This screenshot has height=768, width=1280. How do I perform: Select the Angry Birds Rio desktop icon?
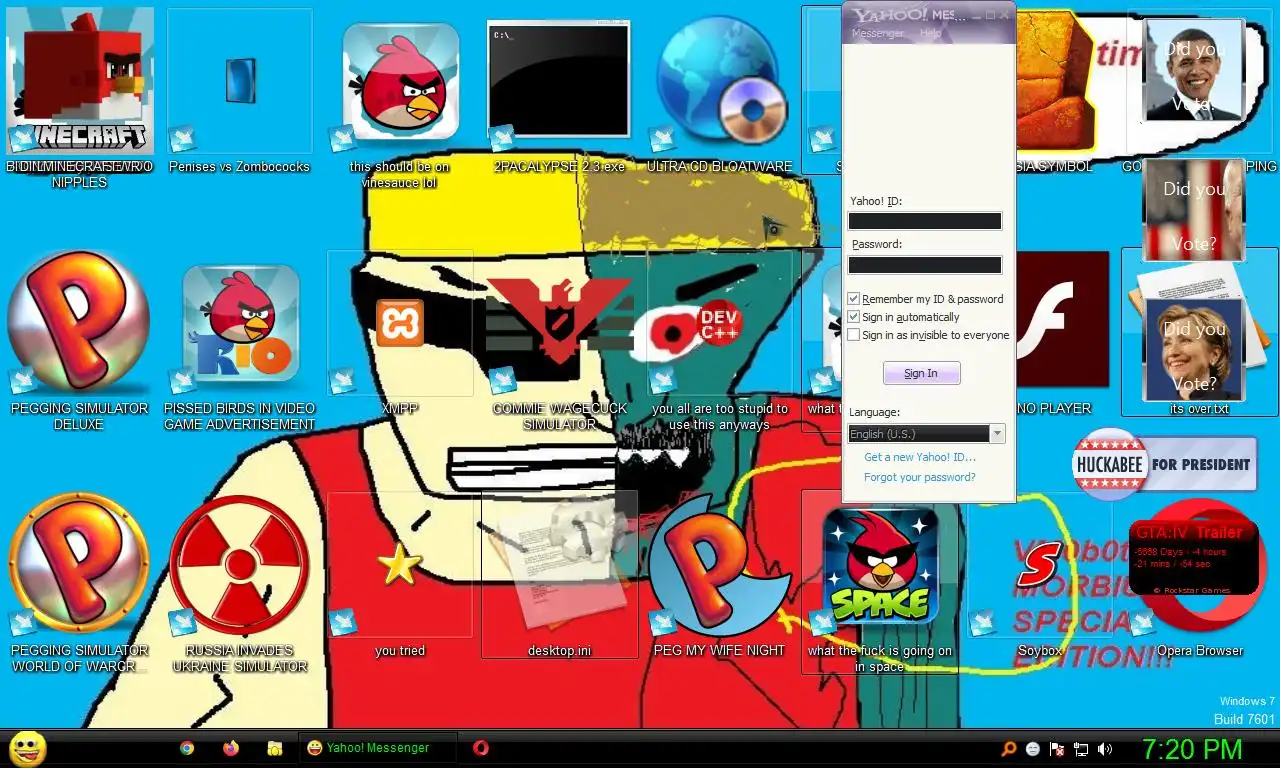pos(240,322)
